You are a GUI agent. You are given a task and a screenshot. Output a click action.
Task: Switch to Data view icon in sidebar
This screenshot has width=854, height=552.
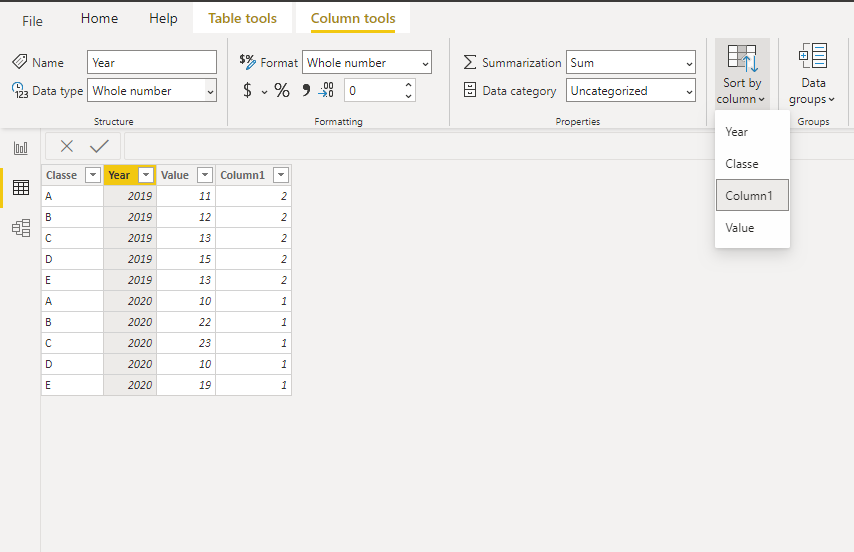(x=21, y=188)
